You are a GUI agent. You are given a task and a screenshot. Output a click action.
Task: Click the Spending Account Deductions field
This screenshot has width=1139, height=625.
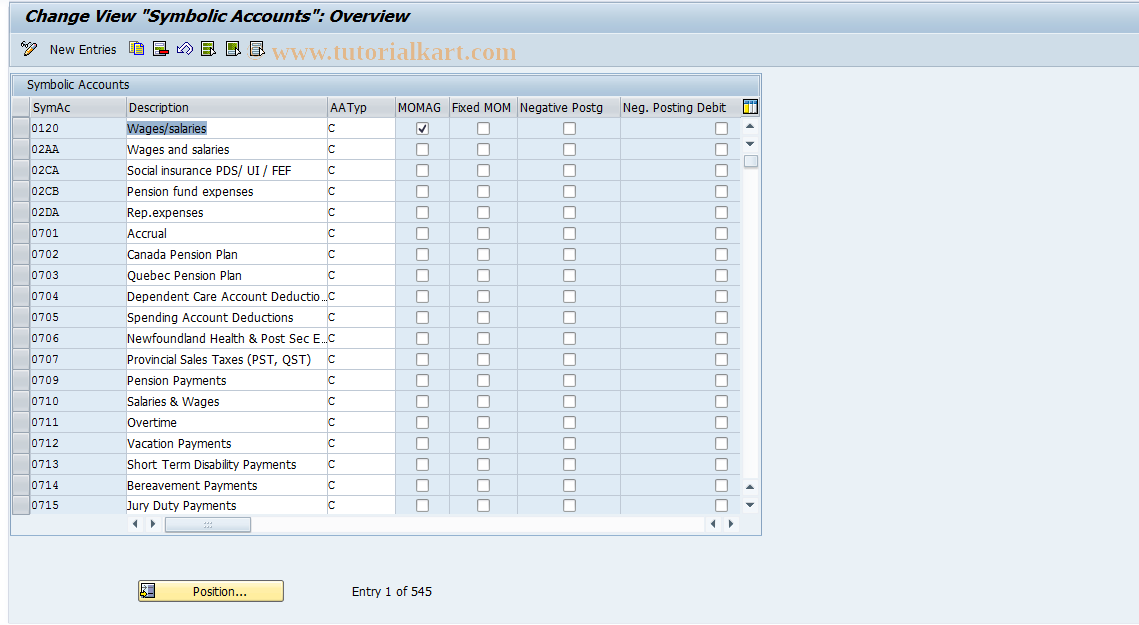tap(227, 318)
